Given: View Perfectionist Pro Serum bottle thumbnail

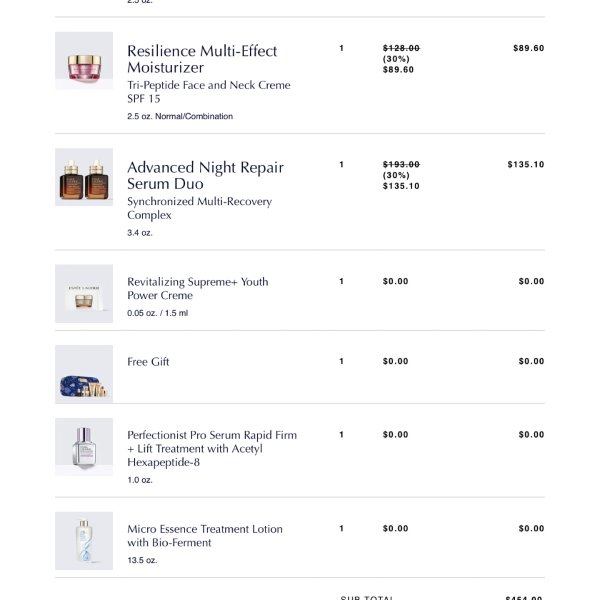Looking at the screenshot, I should [x=84, y=447].
